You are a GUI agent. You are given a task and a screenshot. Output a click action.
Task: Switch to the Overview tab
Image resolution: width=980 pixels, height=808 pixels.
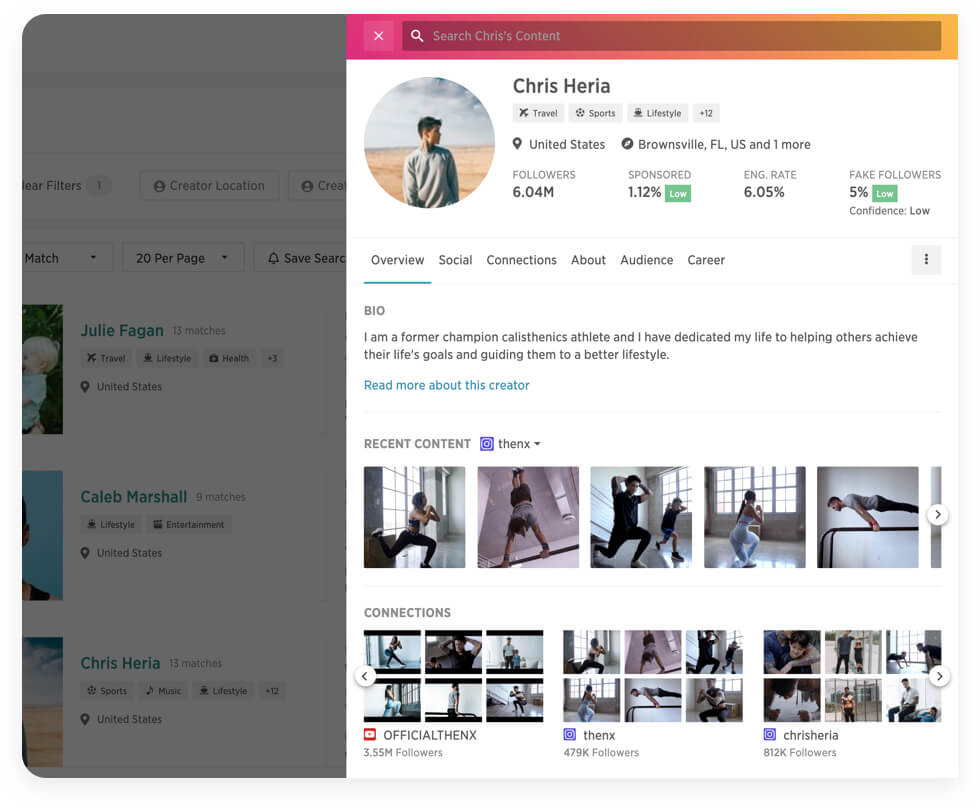[x=398, y=260]
